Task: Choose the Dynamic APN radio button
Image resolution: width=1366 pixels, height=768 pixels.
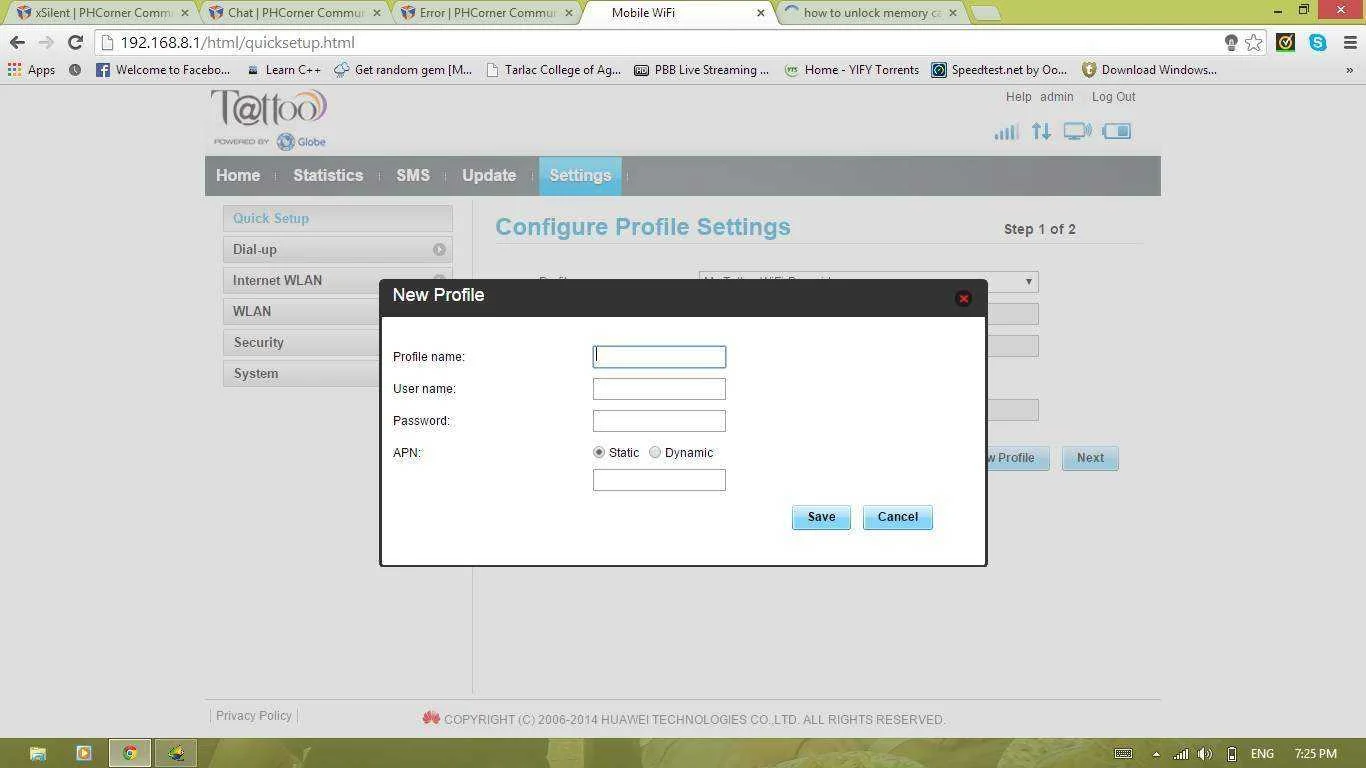Action: tap(655, 452)
